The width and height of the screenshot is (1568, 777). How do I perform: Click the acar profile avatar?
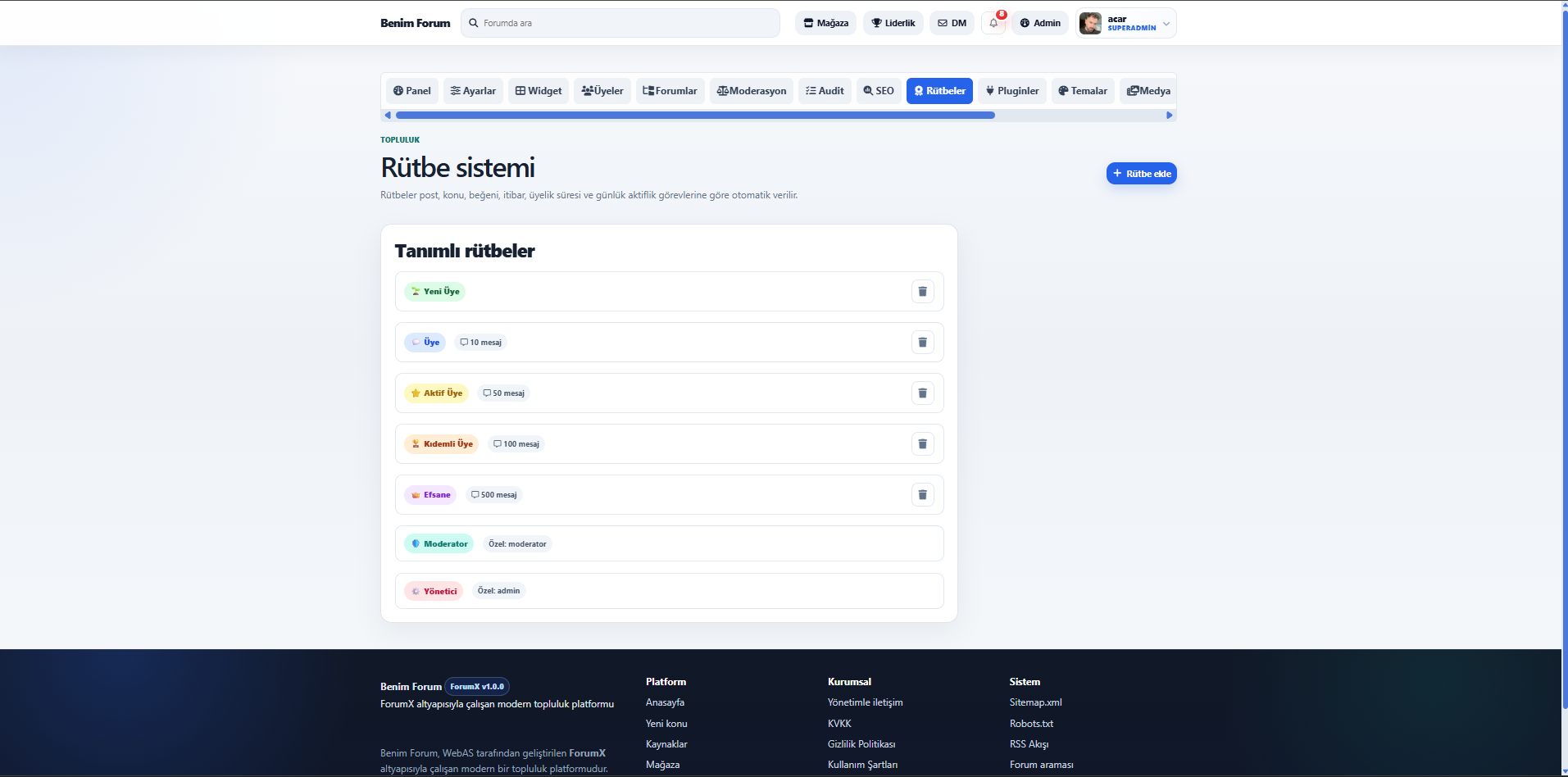1090,23
